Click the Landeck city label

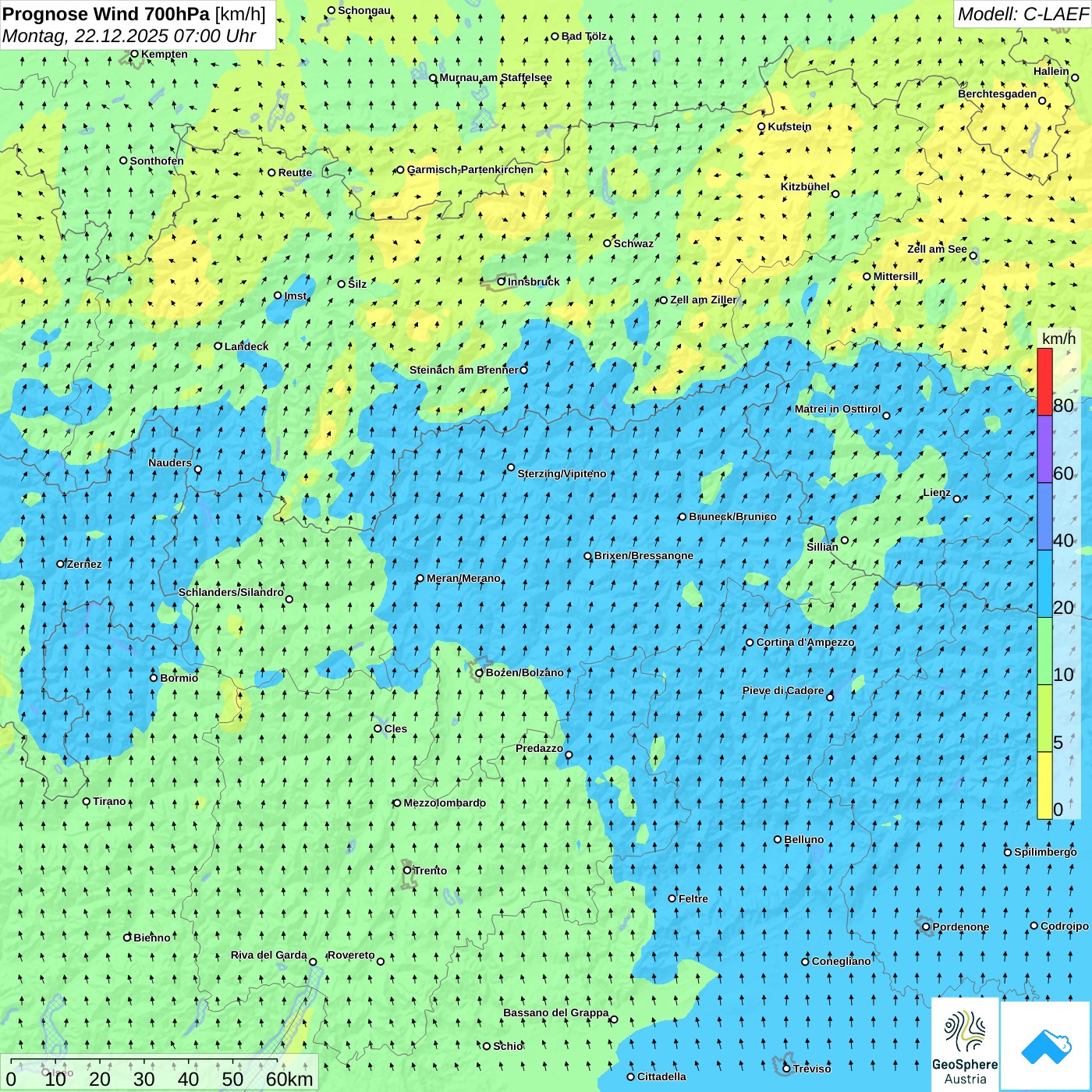click(x=246, y=346)
